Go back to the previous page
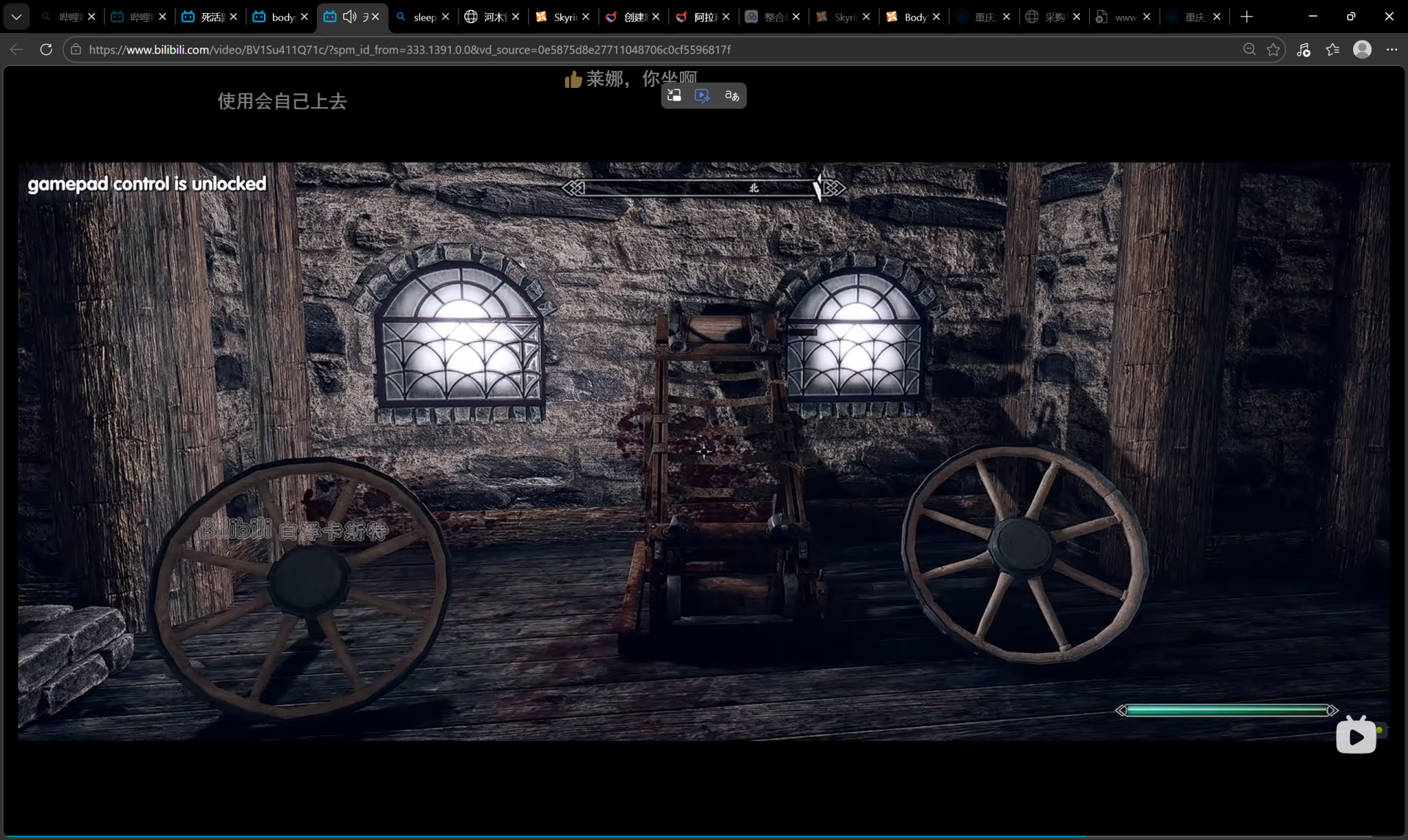Screen dimensions: 1408x840 pyautogui.click(x=16, y=50)
